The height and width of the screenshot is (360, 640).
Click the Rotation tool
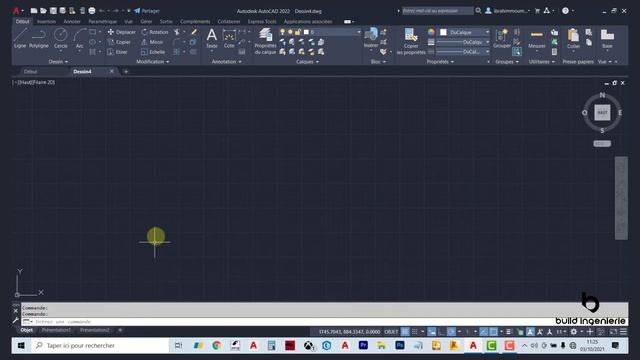tap(154, 32)
